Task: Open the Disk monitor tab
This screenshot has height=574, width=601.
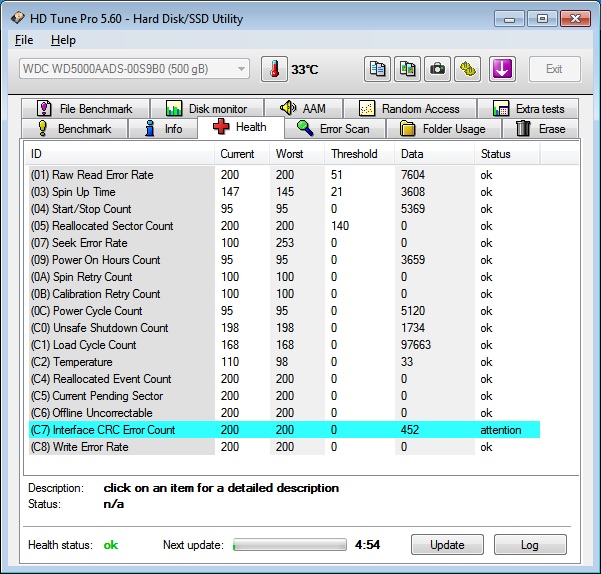Action: tap(207, 108)
